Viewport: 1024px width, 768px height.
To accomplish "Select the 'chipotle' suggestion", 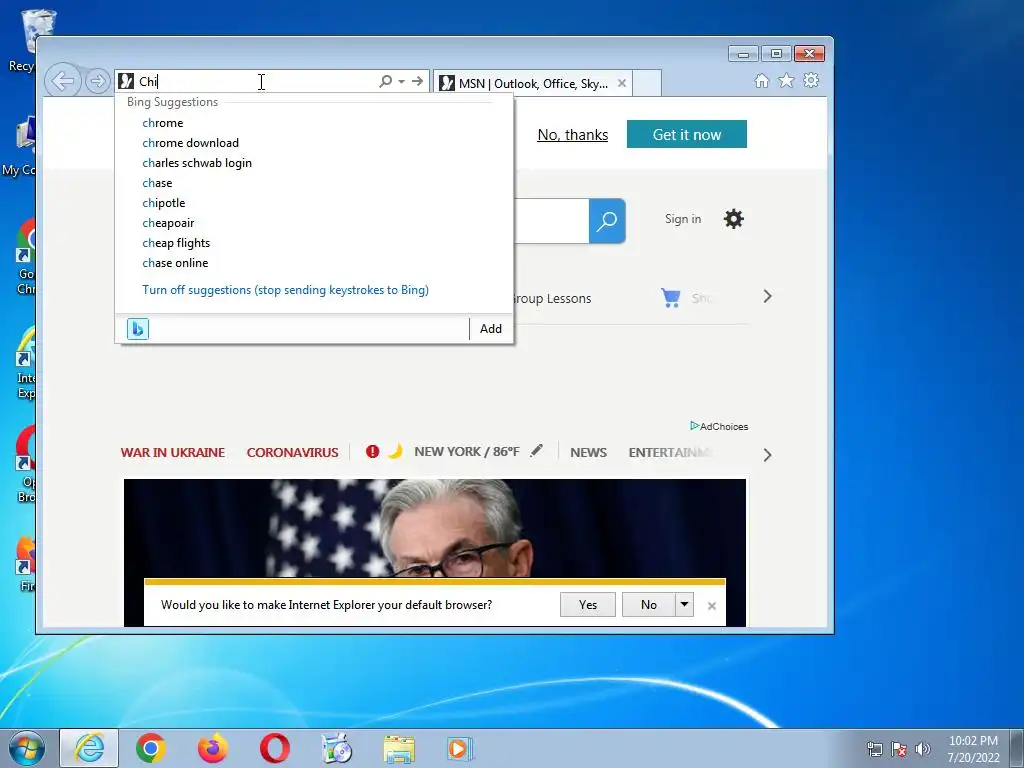I will [x=164, y=203].
